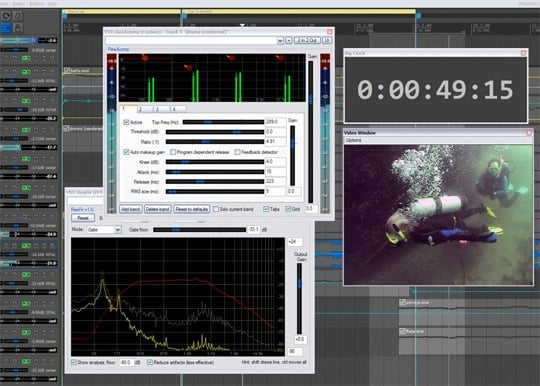The width and height of the screenshot is (540, 386).
Task: Open the Options menu in Video Window
Action: coord(353,140)
